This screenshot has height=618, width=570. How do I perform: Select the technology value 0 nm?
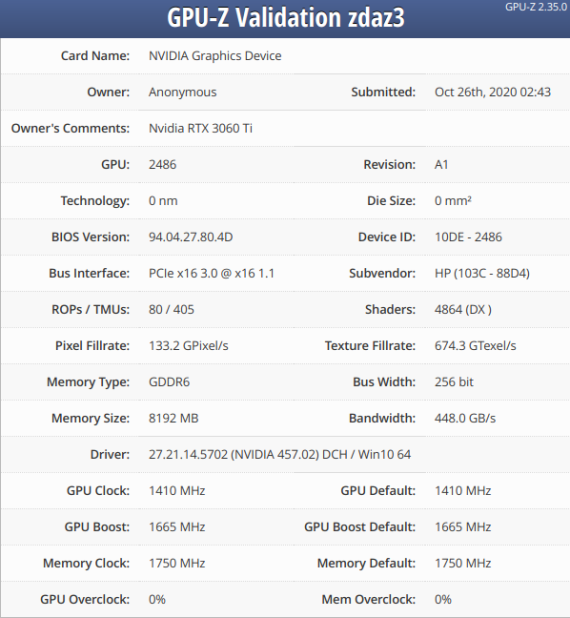pos(163,201)
